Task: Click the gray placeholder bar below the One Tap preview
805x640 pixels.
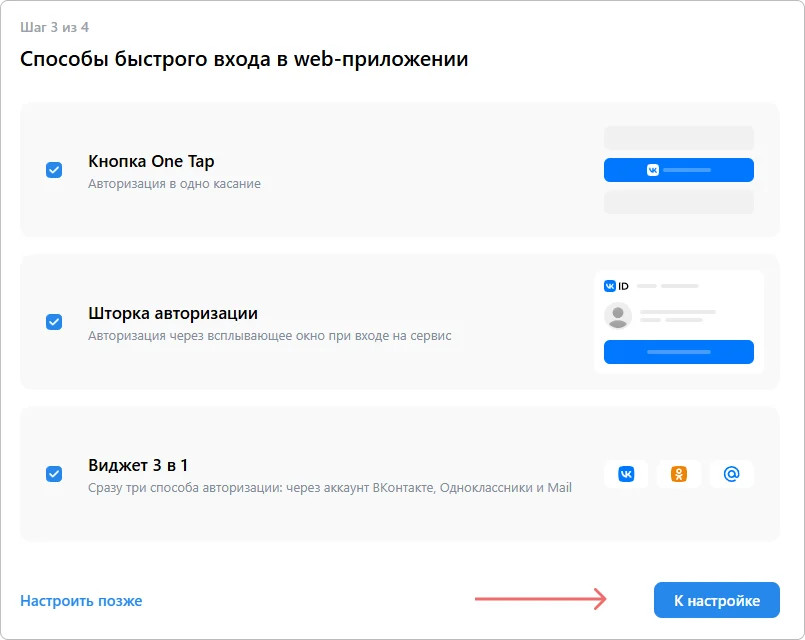Action: (678, 203)
